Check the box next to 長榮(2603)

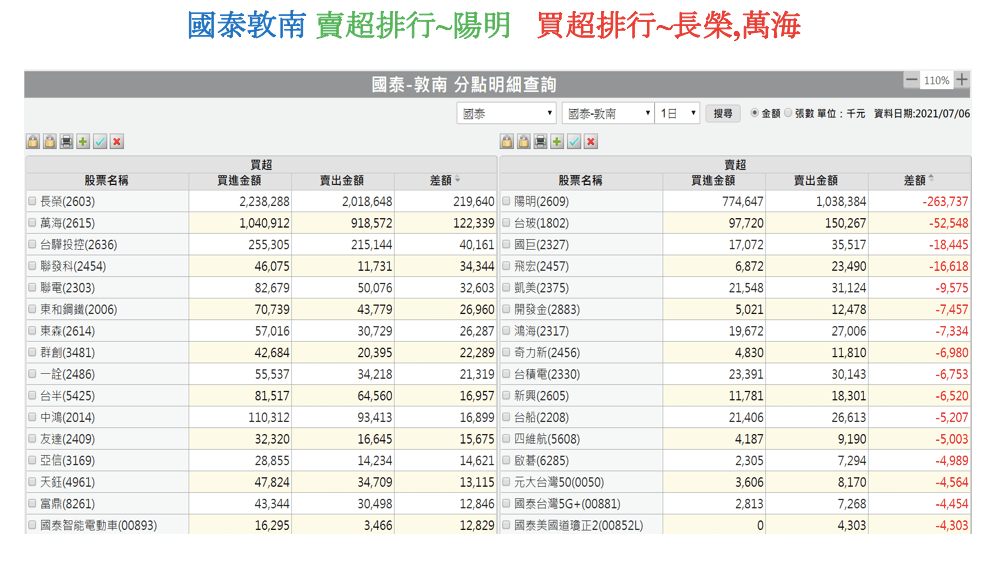coord(32,202)
